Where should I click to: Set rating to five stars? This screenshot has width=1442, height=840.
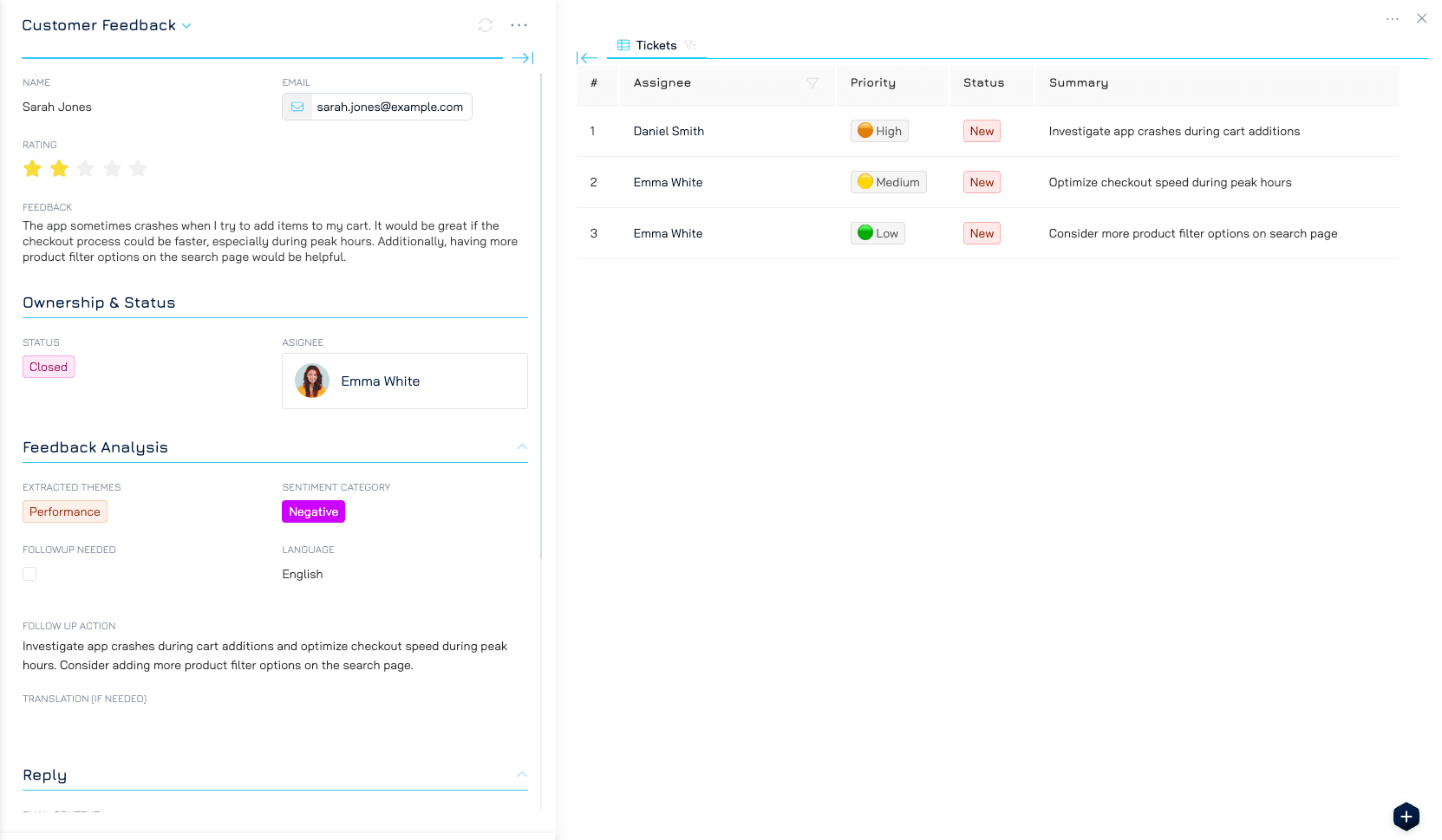(138, 168)
